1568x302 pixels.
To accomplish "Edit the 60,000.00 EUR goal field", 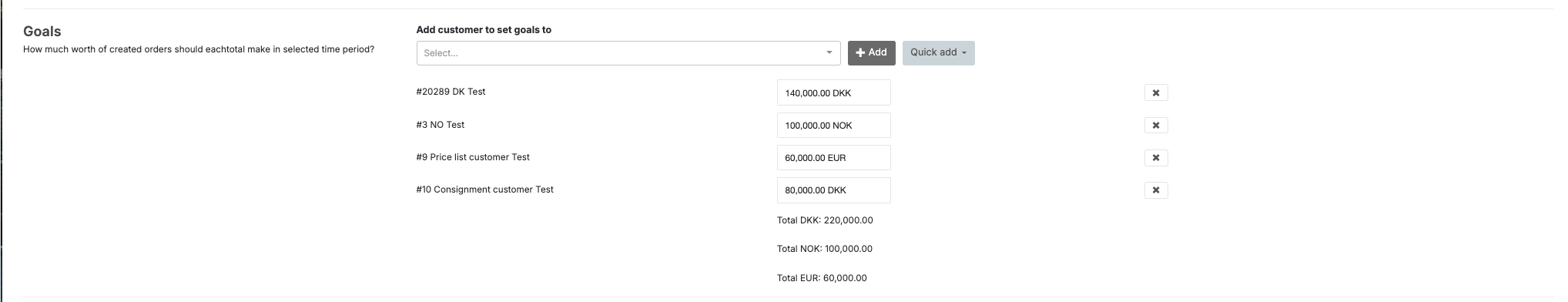I will pyautogui.click(x=833, y=157).
